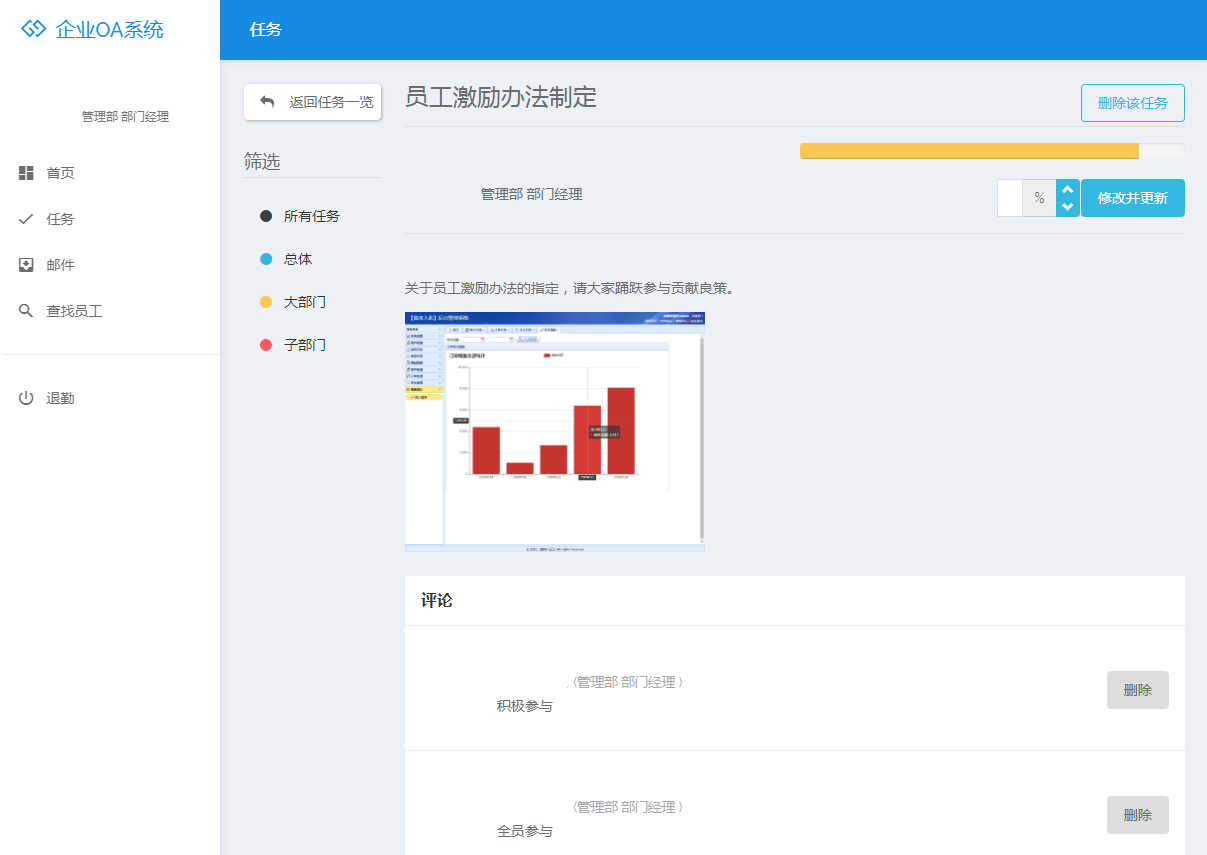Click the 退勤 power icon

tap(26, 398)
